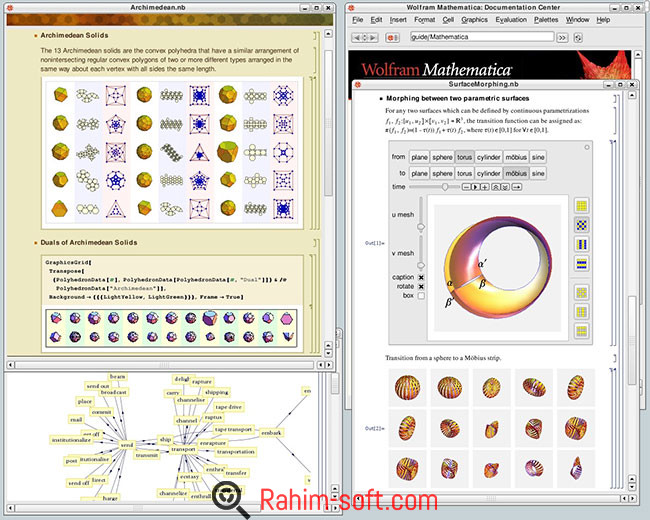Click the u mesh vertical slider
This screenshot has height=520, width=650.
421,214
